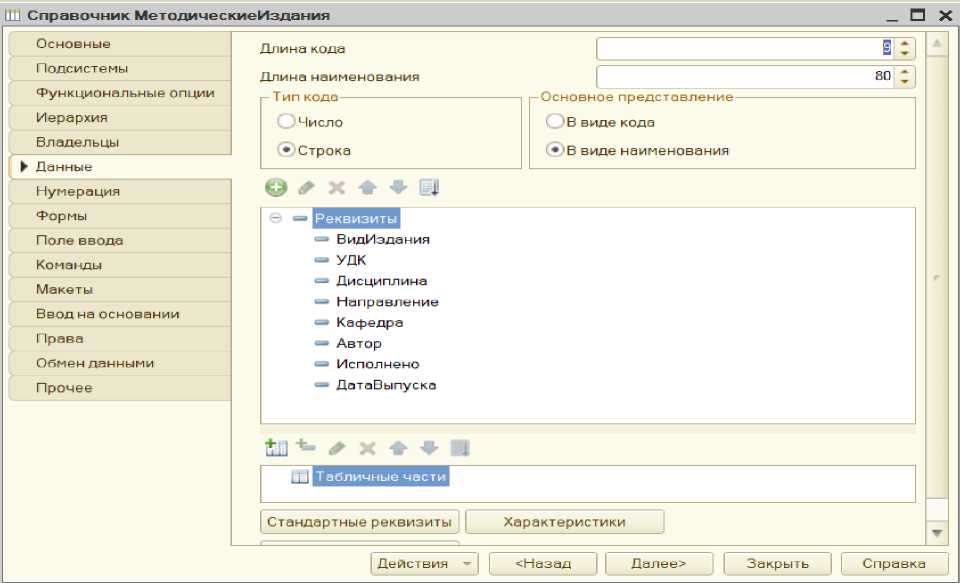Proceed with the Далее> button
The width and height of the screenshot is (960, 583).
659,563
